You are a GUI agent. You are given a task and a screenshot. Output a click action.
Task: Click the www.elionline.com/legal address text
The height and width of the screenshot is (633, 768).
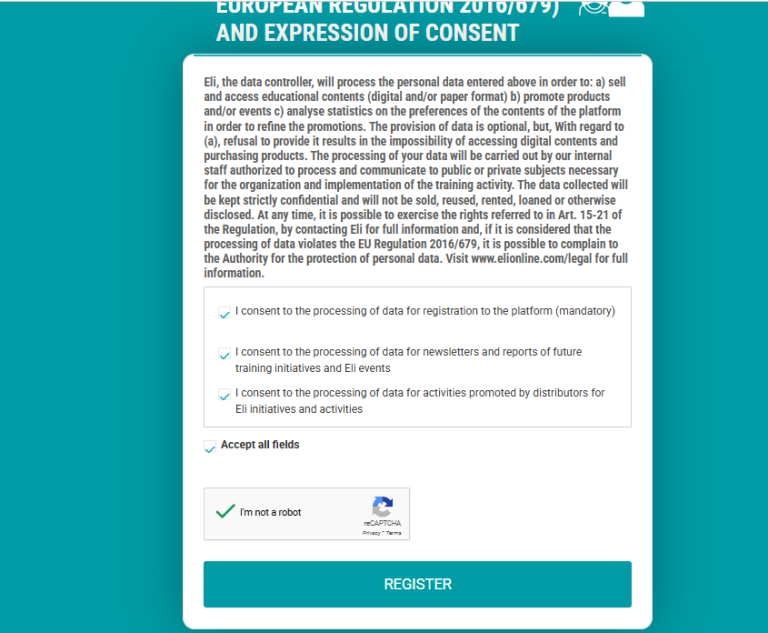click(x=538, y=259)
